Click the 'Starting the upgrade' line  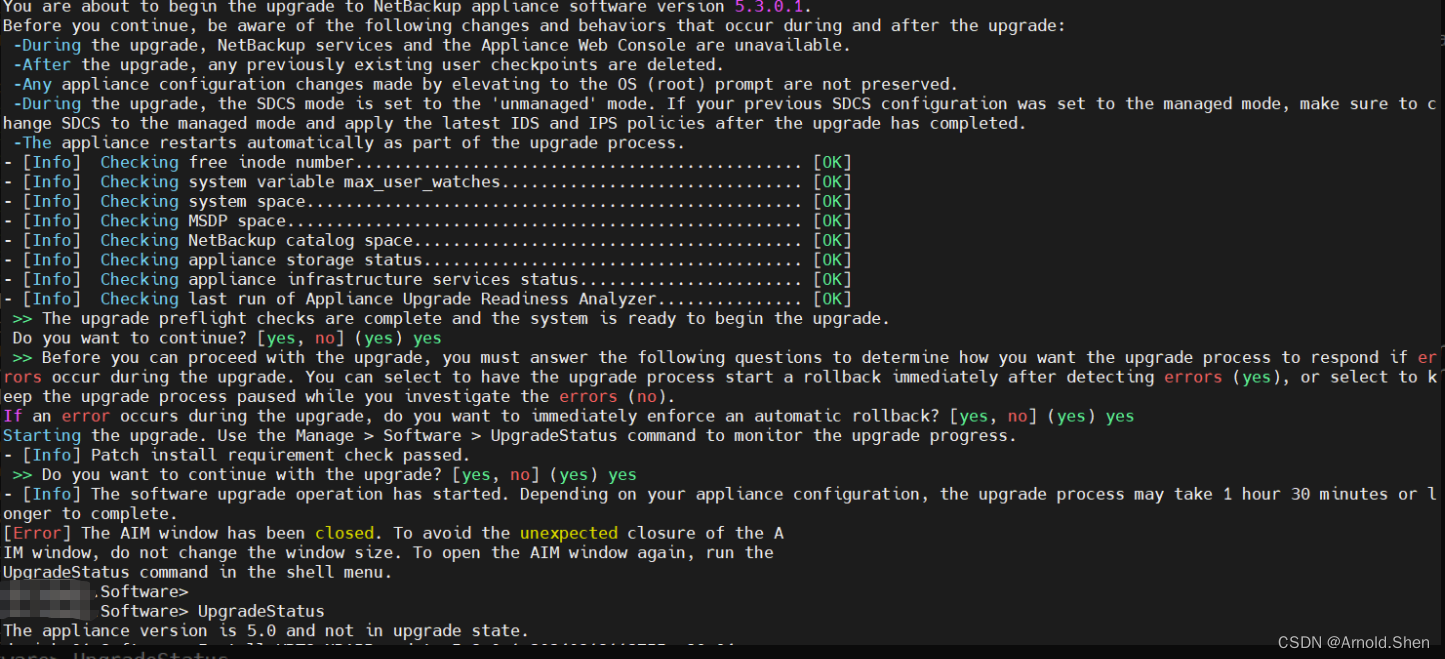(509, 436)
